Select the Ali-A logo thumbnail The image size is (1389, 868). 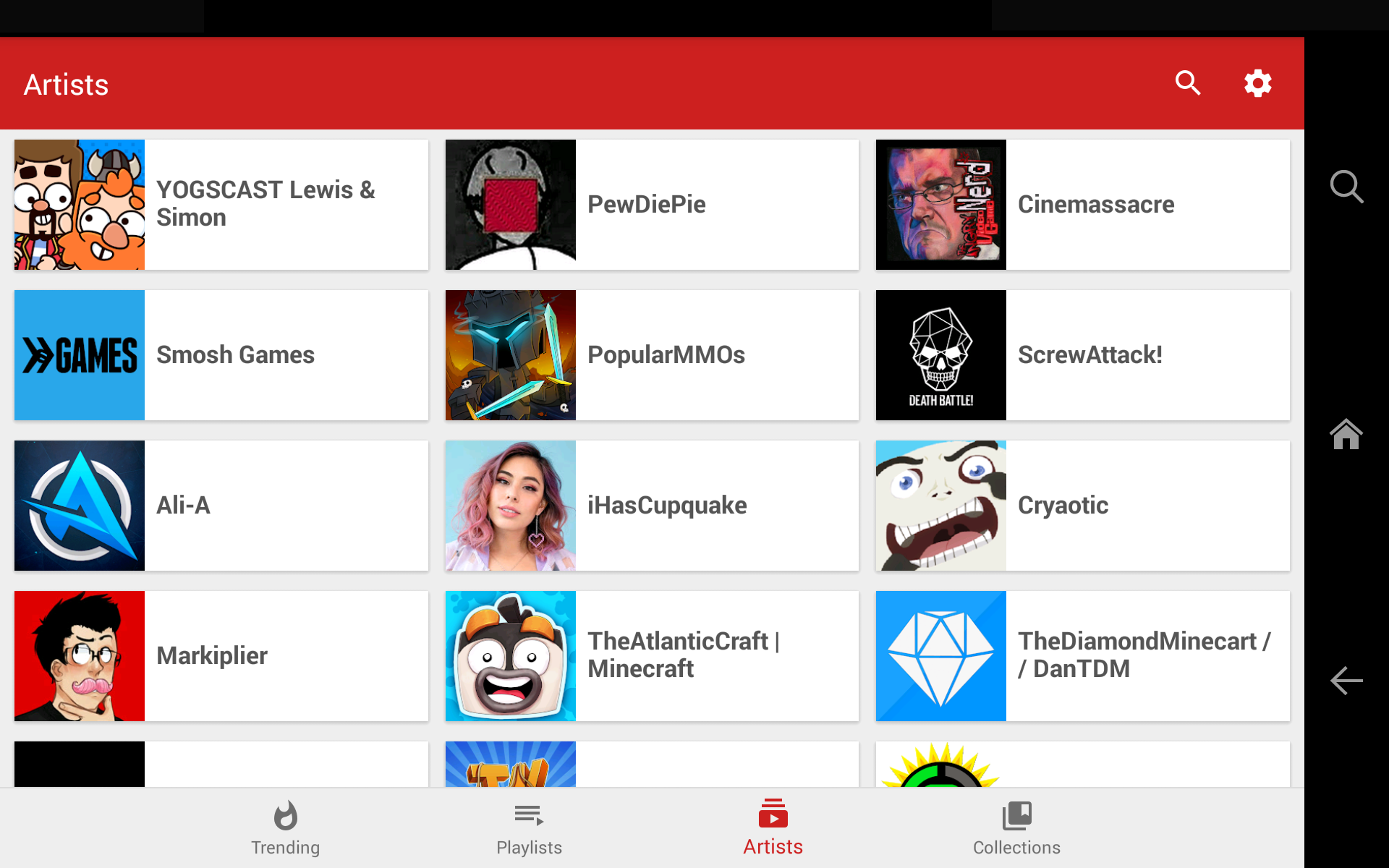point(80,506)
